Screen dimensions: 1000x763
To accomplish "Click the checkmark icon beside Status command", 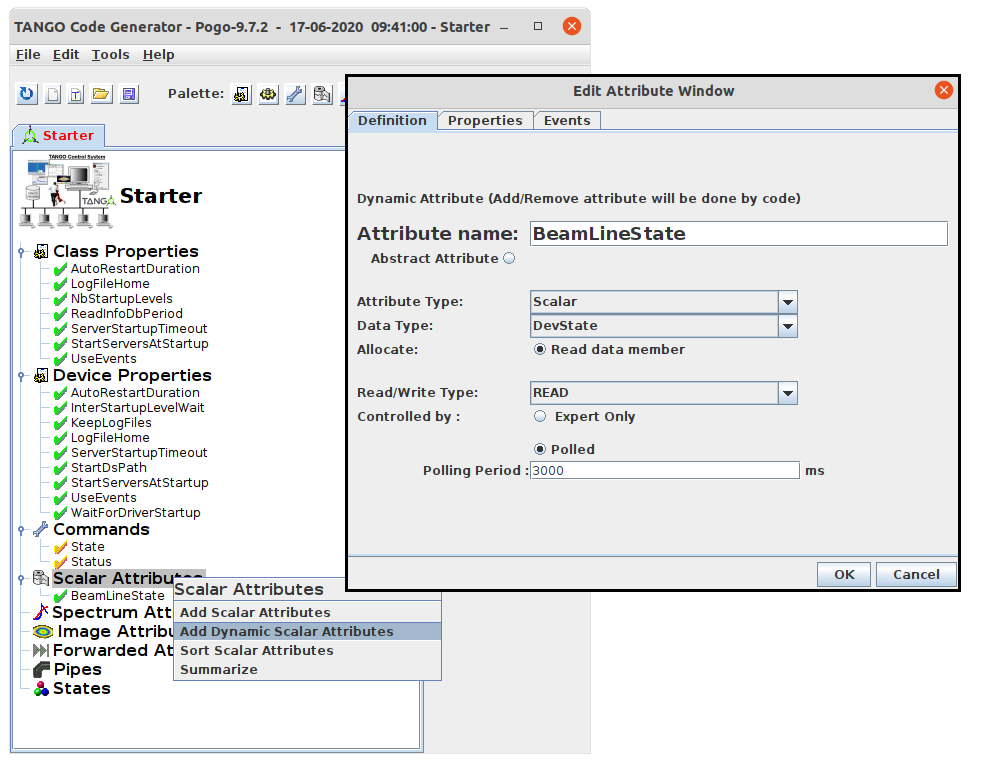I will click(x=61, y=562).
